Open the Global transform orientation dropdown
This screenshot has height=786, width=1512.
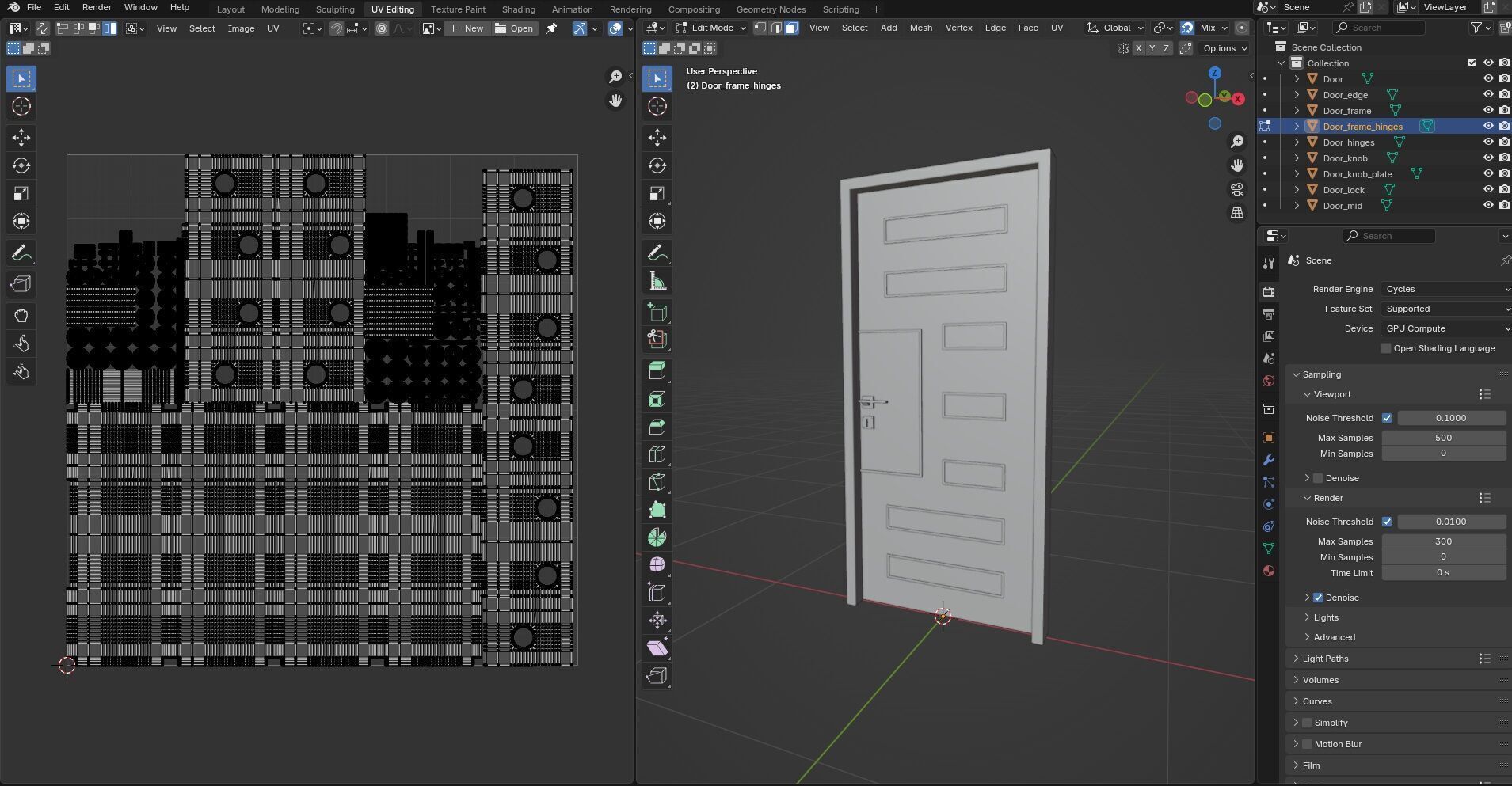1115,28
